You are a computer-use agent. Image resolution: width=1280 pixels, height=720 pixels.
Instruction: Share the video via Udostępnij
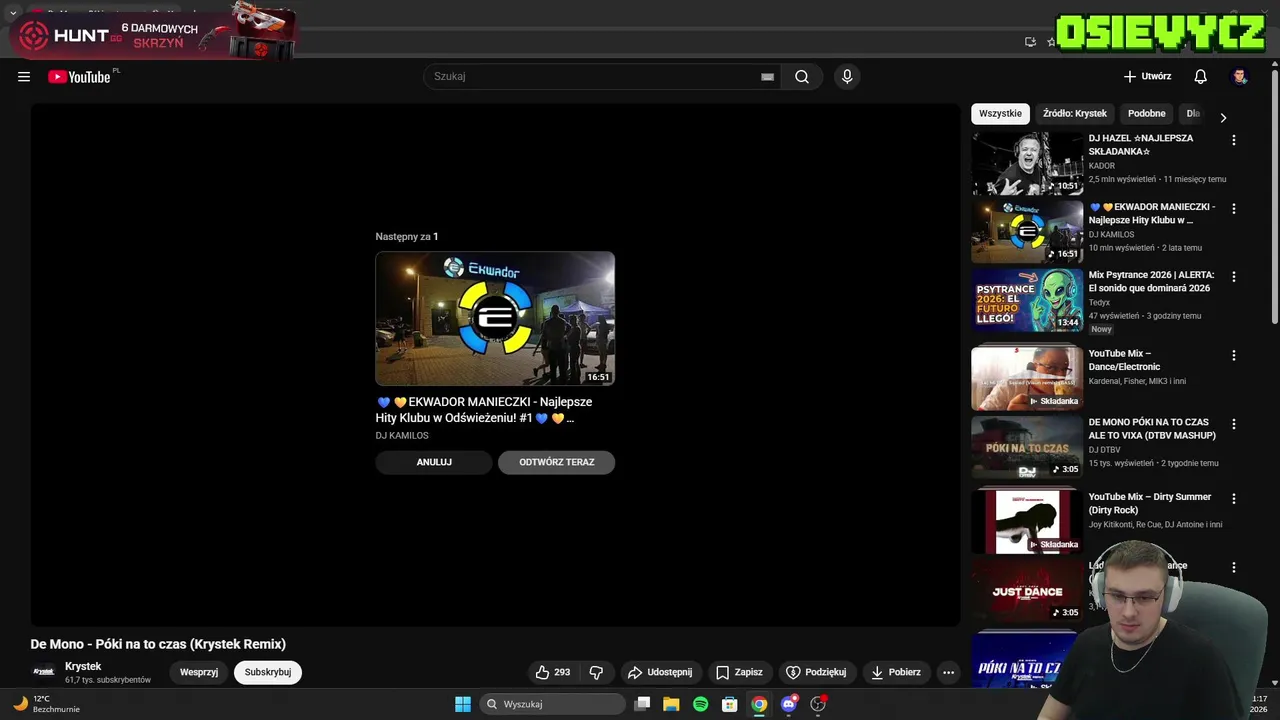click(x=660, y=672)
